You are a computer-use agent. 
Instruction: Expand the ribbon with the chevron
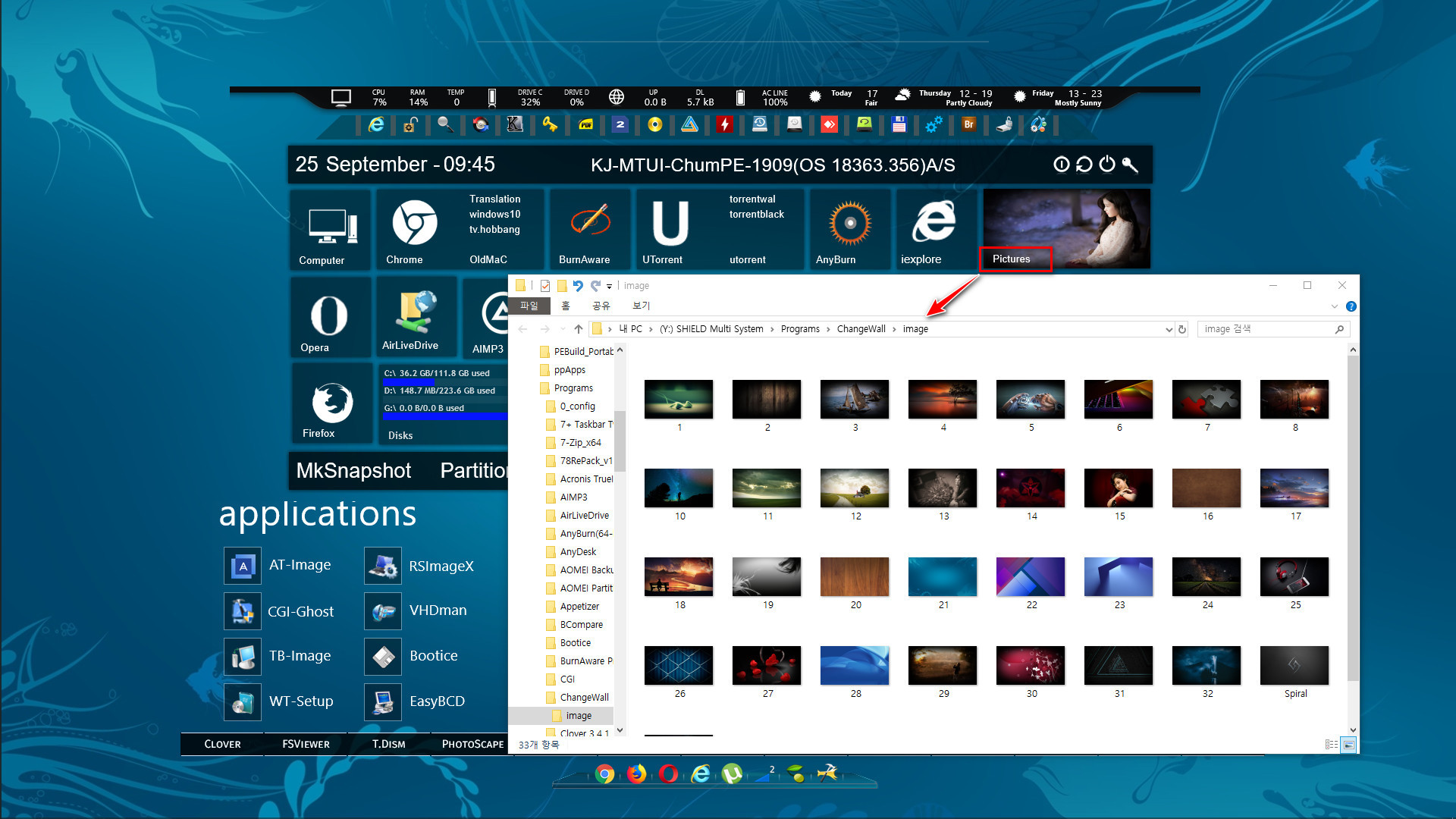click(x=1335, y=306)
